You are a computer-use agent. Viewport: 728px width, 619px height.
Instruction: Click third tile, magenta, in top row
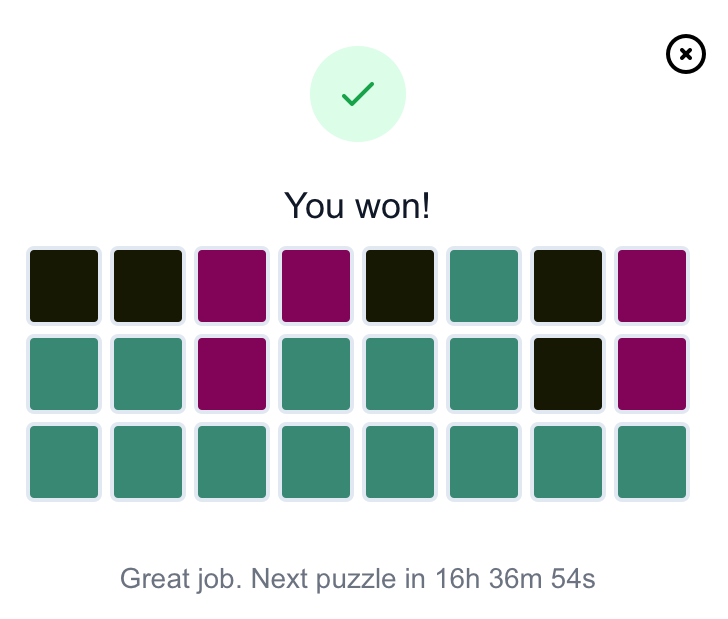(232, 286)
